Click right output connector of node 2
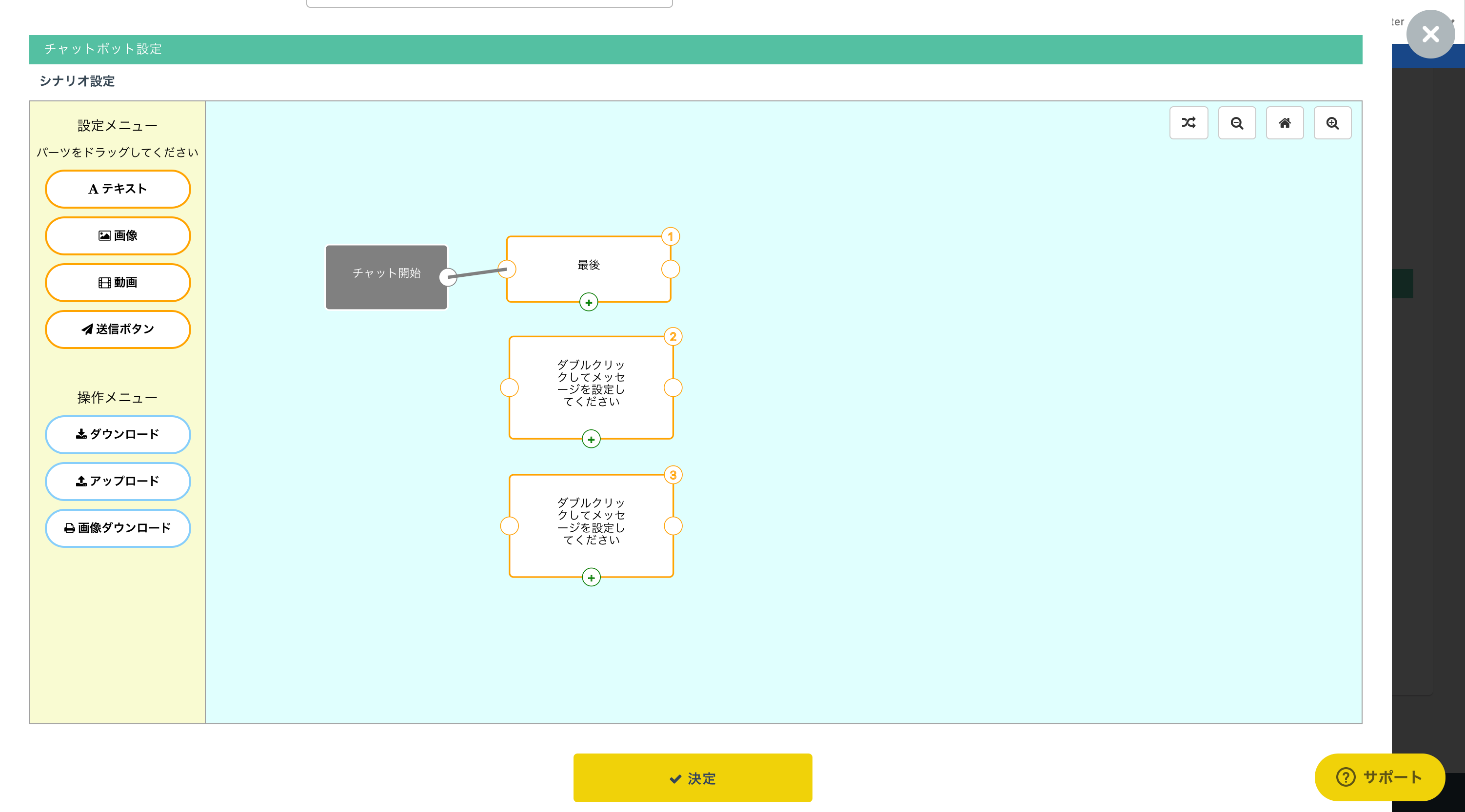This screenshot has height=812, width=1465. [x=673, y=387]
